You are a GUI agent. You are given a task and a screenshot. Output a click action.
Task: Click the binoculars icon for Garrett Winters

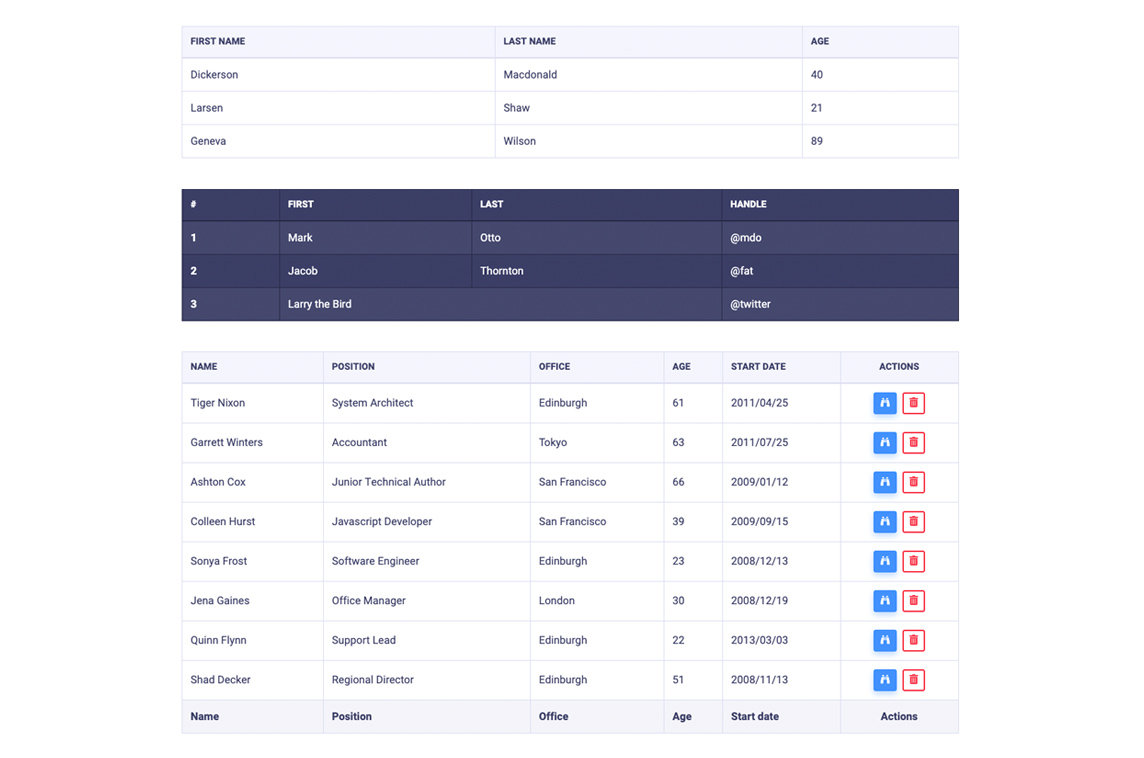coord(884,442)
